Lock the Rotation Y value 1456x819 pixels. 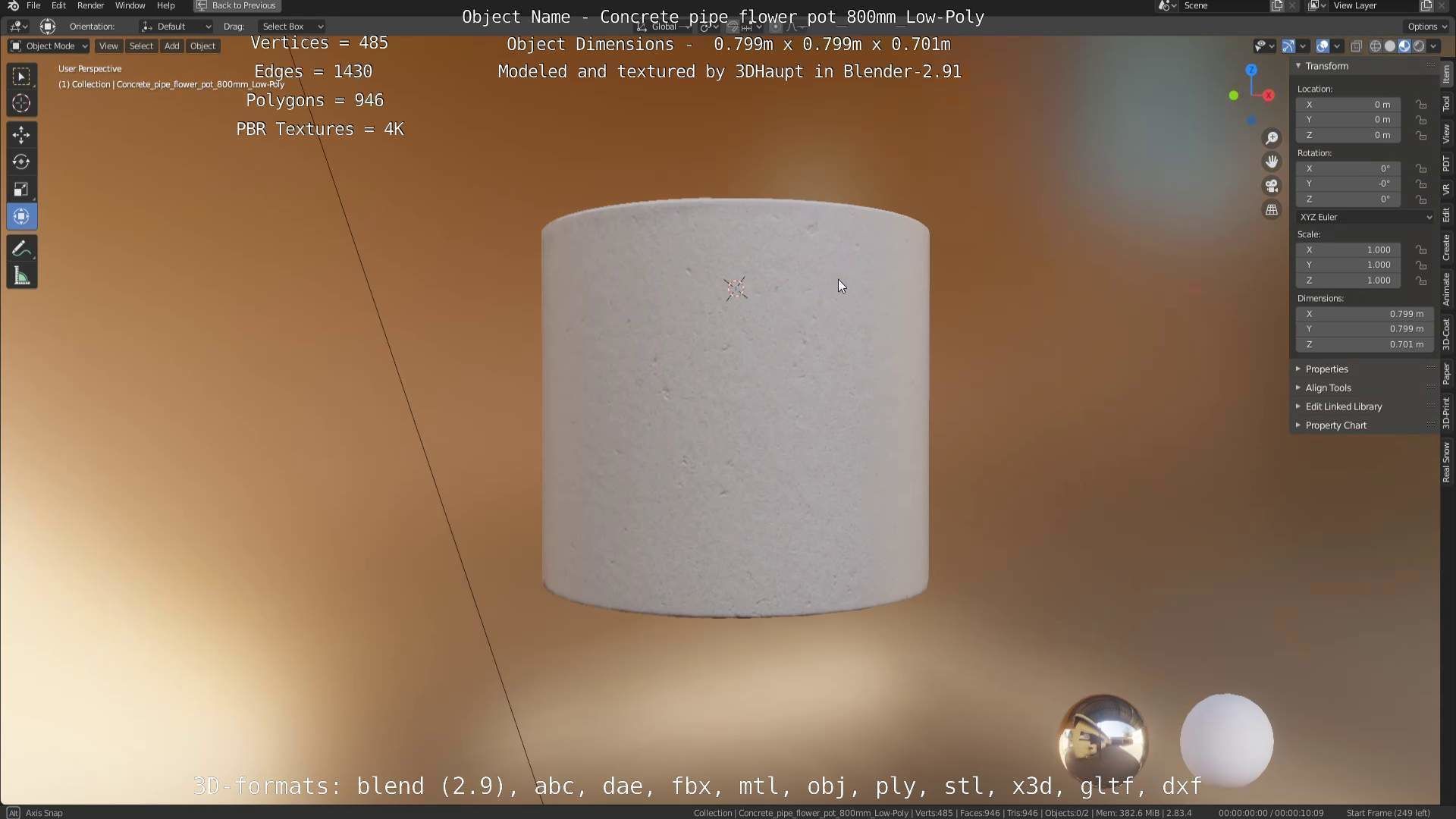(x=1421, y=184)
